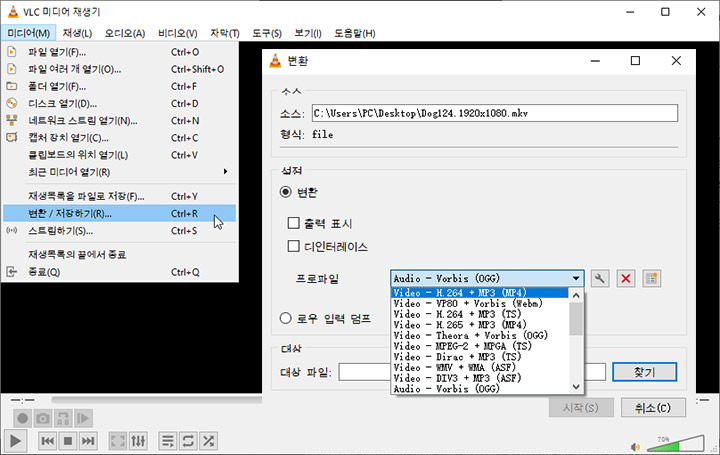Click the Open File menu icon
720x455 pixels.
tap(12, 52)
